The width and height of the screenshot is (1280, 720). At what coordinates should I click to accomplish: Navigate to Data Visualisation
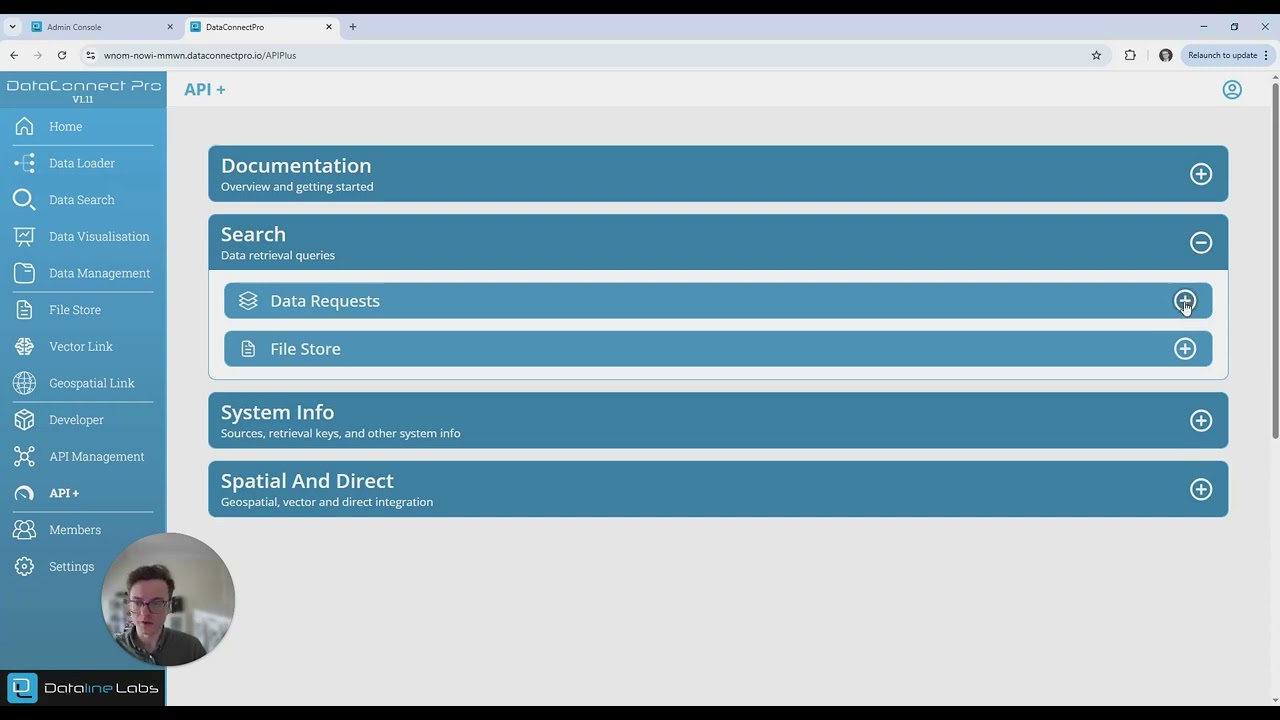point(99,236)
